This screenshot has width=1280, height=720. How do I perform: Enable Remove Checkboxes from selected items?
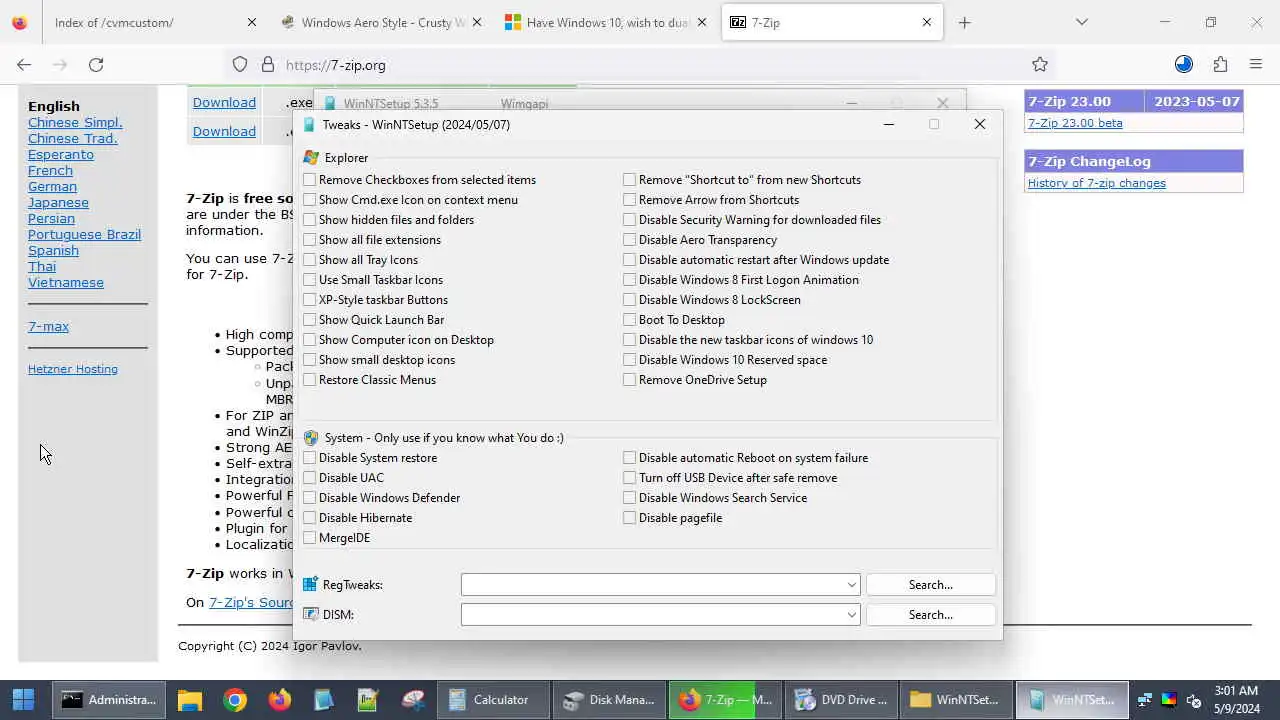click(310, 180)
